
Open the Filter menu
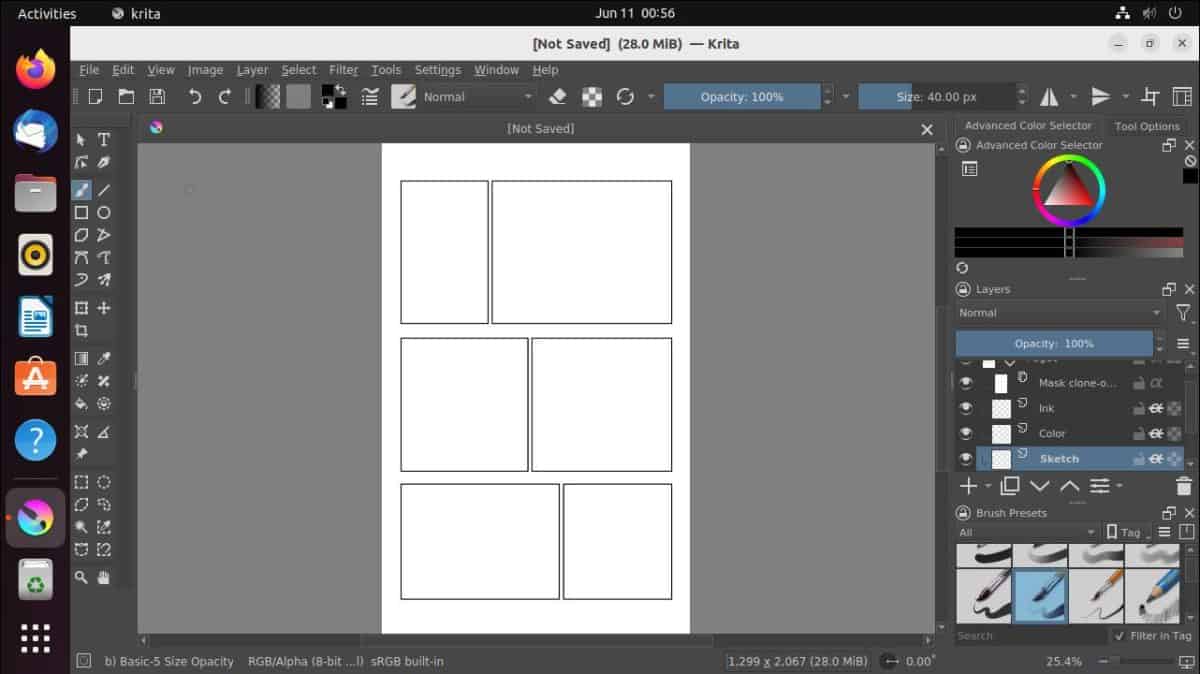click(x=343, y=70)
